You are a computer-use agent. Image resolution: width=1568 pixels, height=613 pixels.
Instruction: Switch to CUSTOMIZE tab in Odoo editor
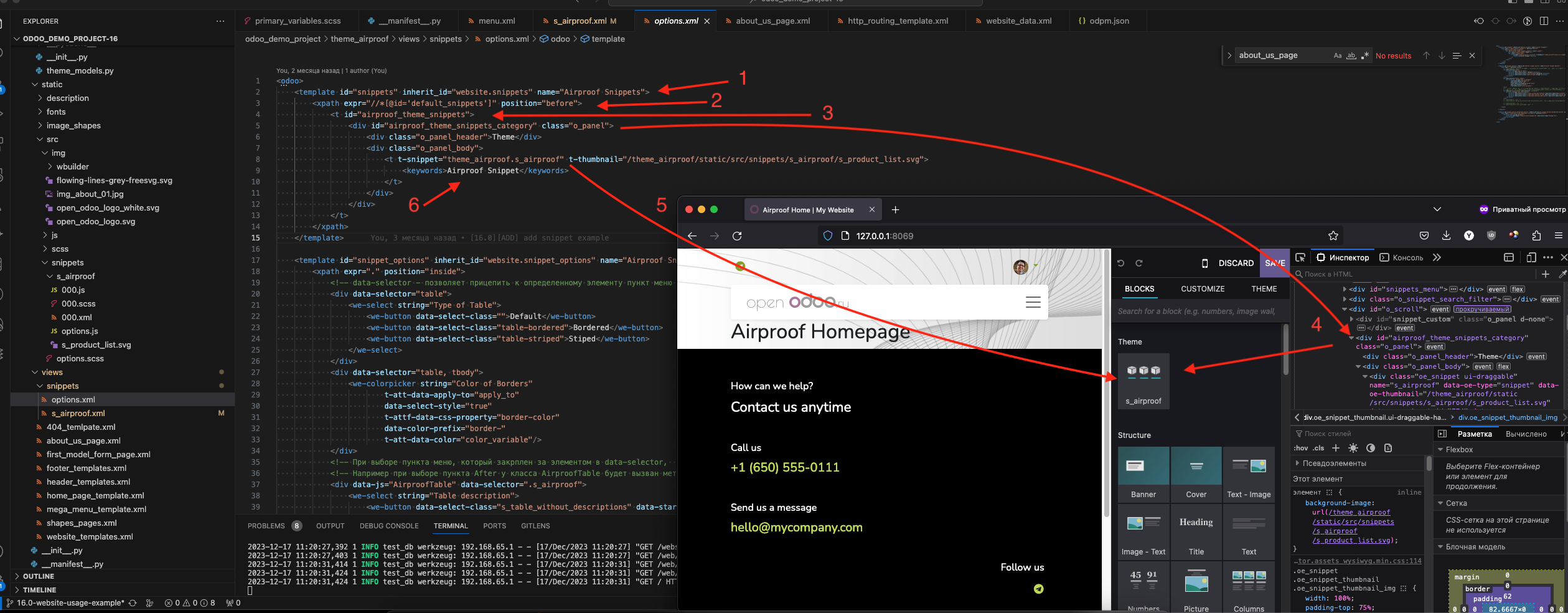coord(1203,289)
